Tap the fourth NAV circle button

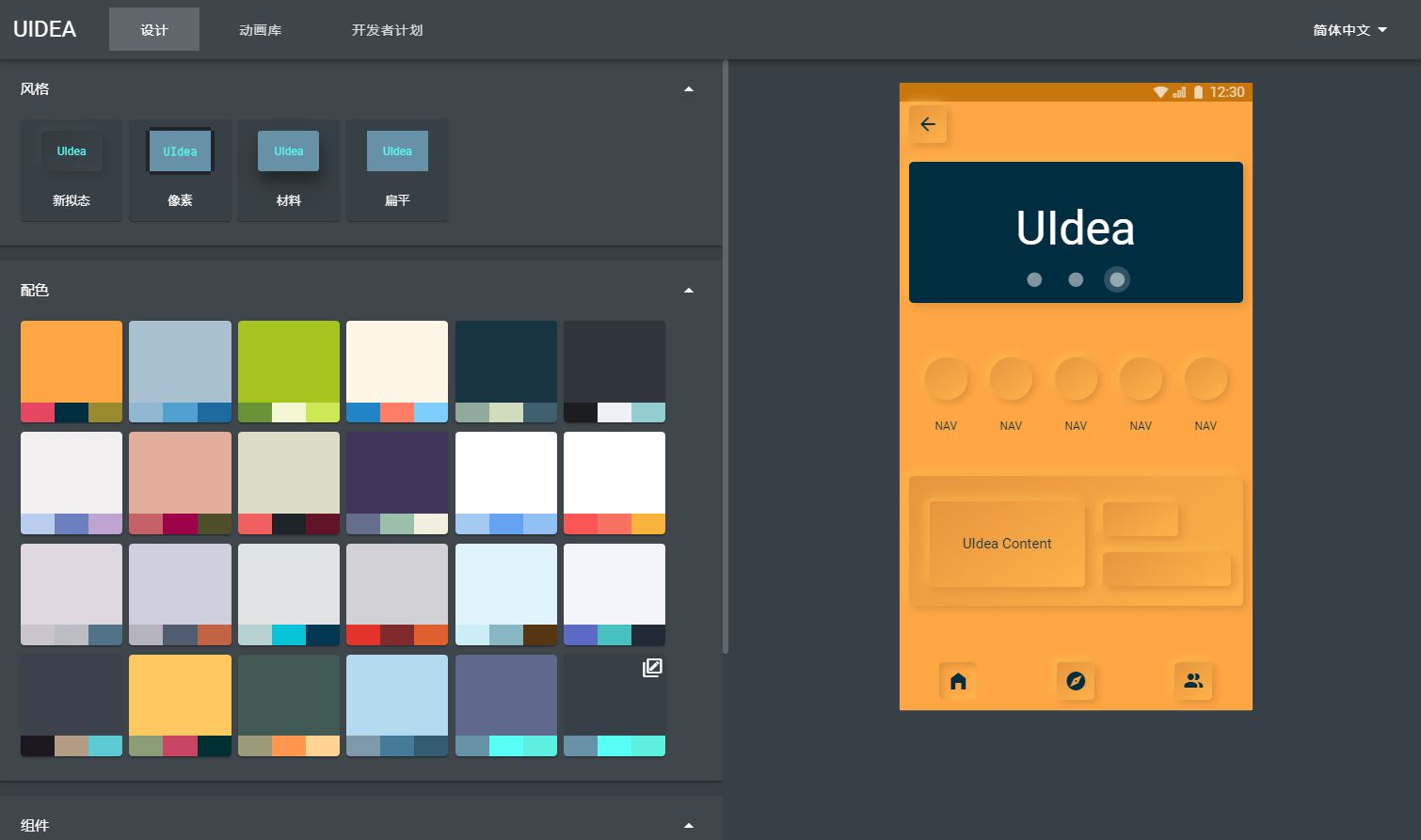(1141, 379)
